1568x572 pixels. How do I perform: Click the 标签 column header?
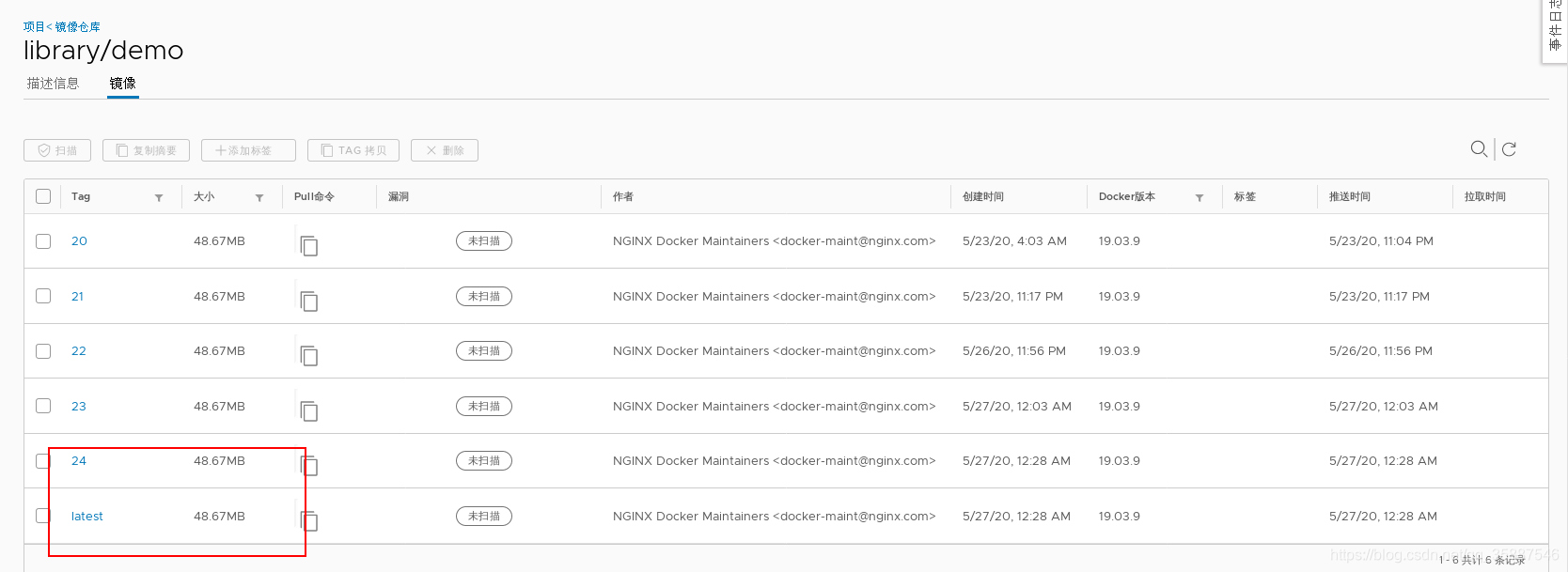[1245, 196]
